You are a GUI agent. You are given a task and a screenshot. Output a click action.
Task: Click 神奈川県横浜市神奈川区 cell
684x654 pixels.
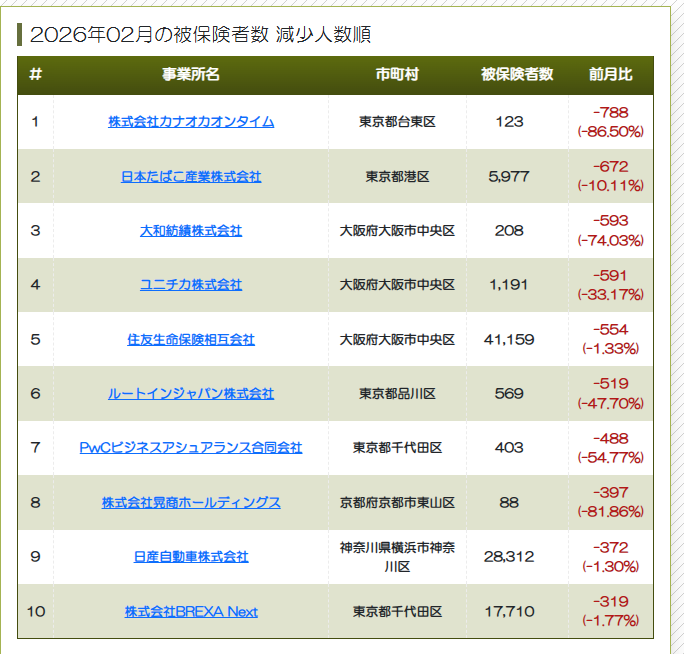coord(397,557)
